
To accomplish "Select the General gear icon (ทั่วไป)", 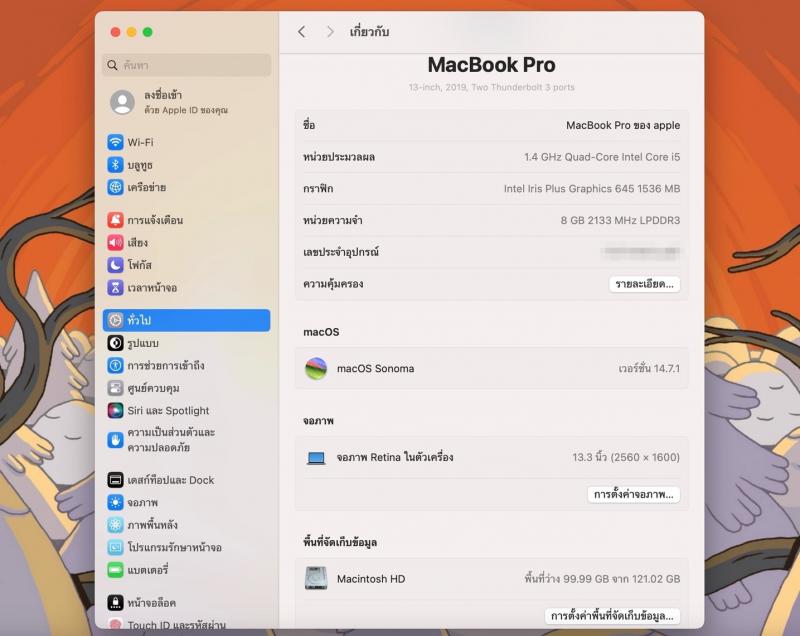I will (x=115, y=320).
